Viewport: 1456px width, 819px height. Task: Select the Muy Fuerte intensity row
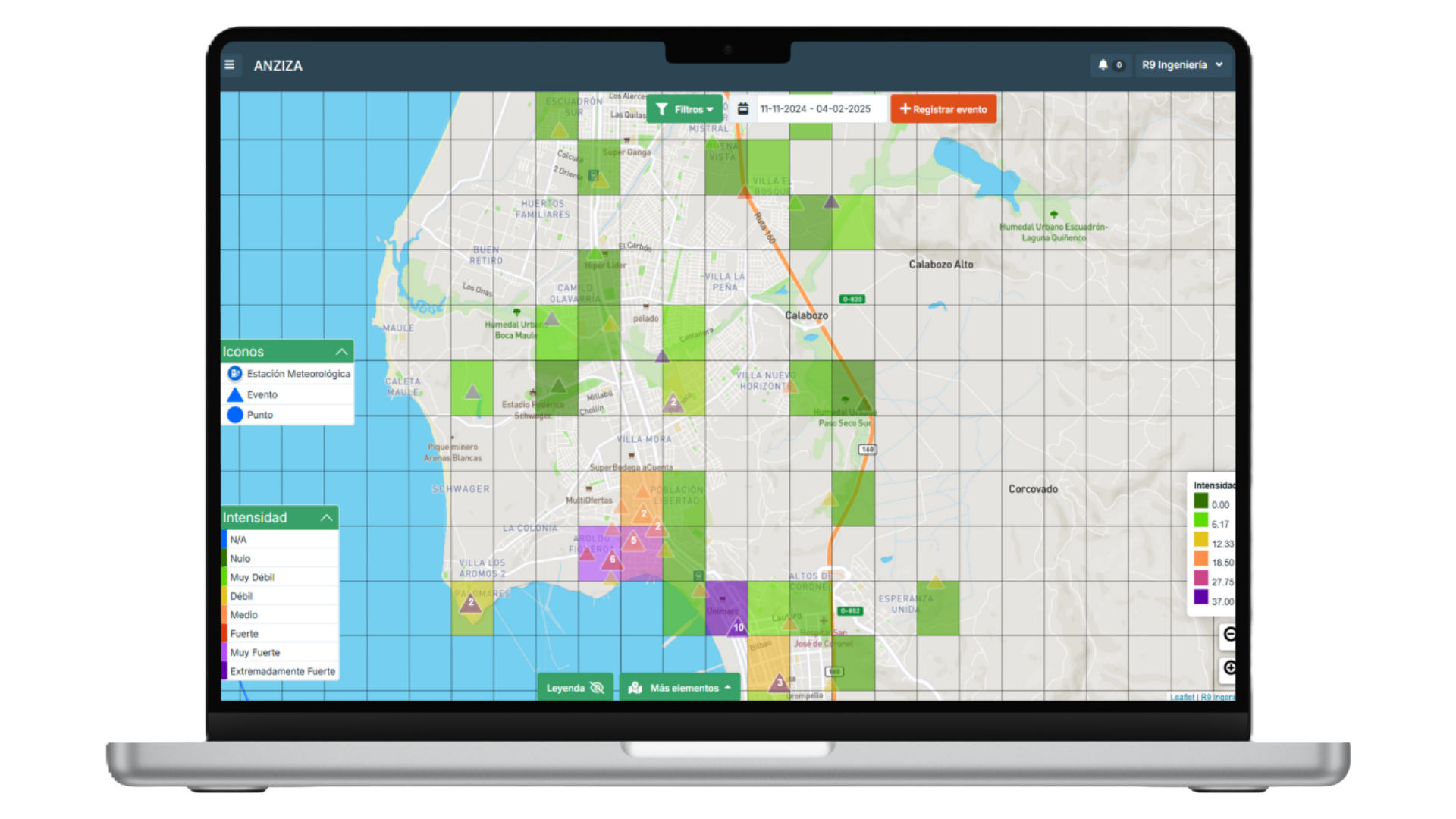click(x=280, y=653)
